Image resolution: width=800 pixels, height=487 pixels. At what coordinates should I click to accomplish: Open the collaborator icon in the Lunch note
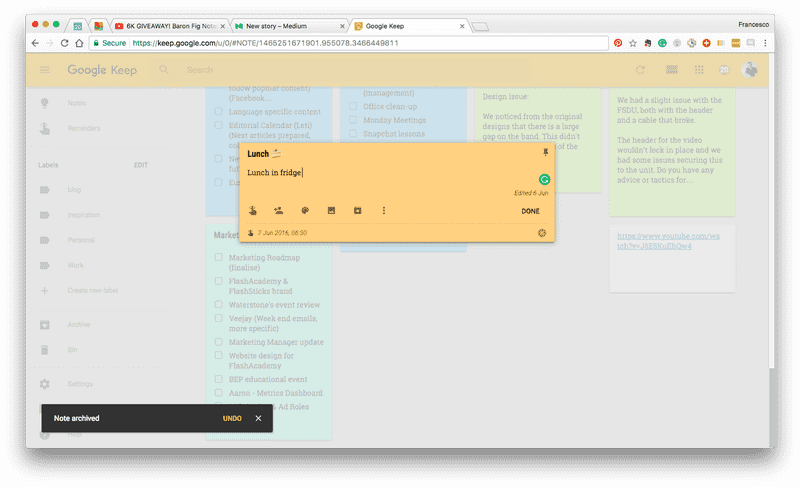tap(278, 210)
